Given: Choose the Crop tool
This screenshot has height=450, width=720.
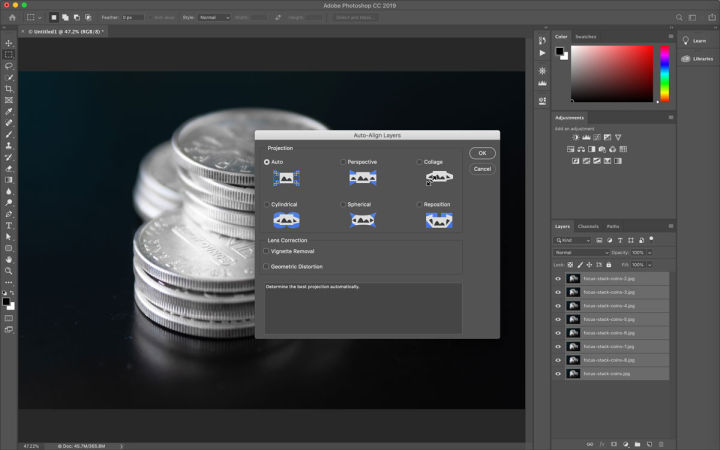Looking at the screenshot, I should [9, 88].
